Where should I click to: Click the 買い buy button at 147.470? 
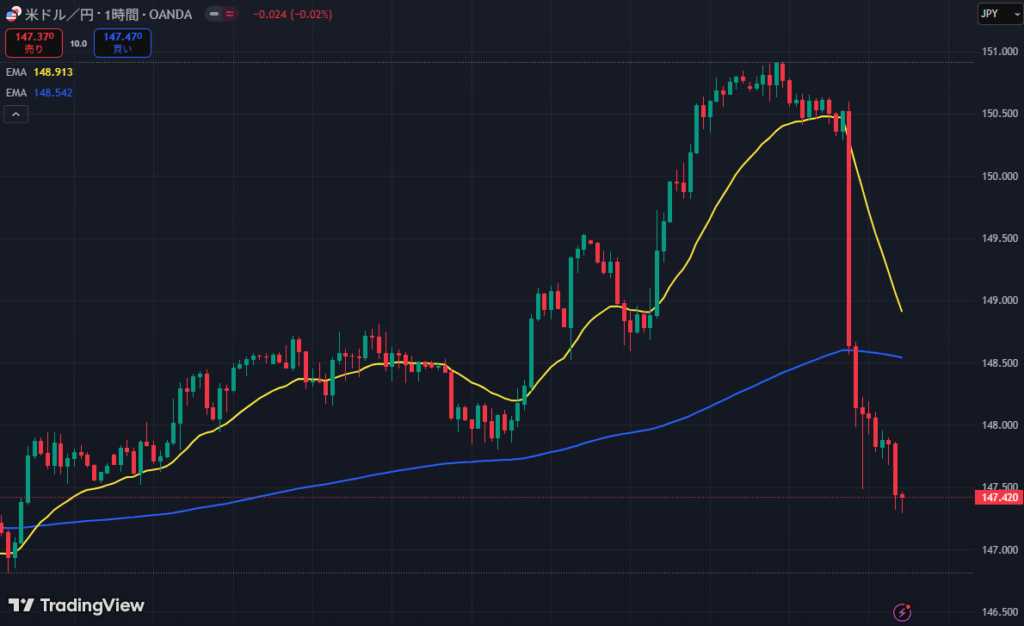coord(122,42)
